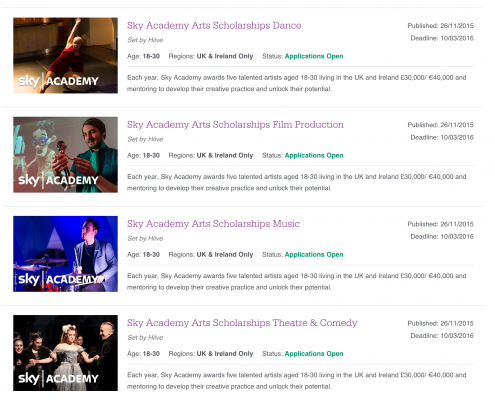Click Applications Open status in Theatre & Comedy listing
495x400 pixels.
[x=314, y=354]
